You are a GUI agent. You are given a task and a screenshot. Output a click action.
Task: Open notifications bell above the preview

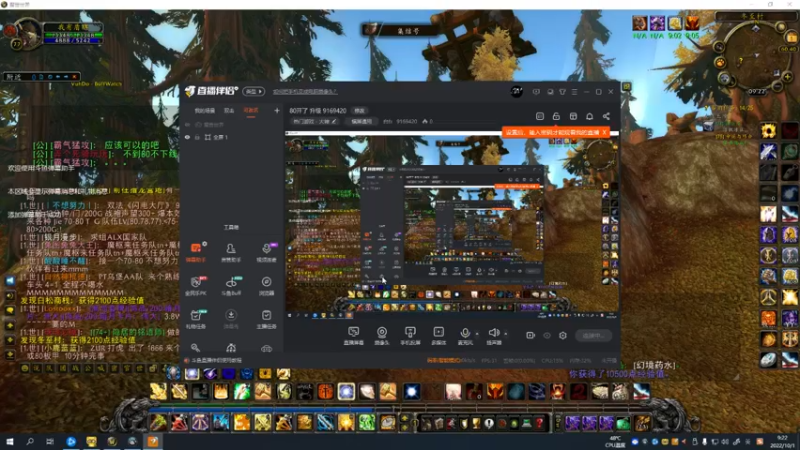(589, 116)
